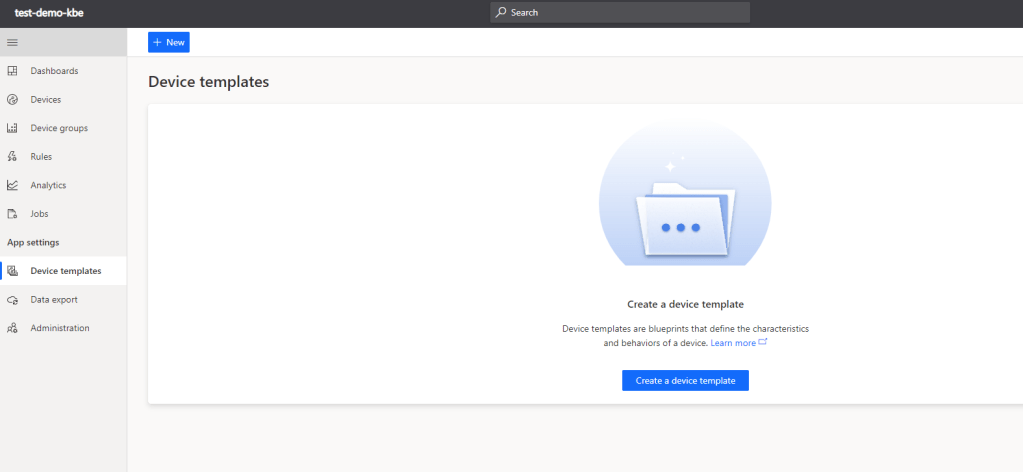
Task: Click the Devices icon in sidebar
Action: (x=12, y=100)
